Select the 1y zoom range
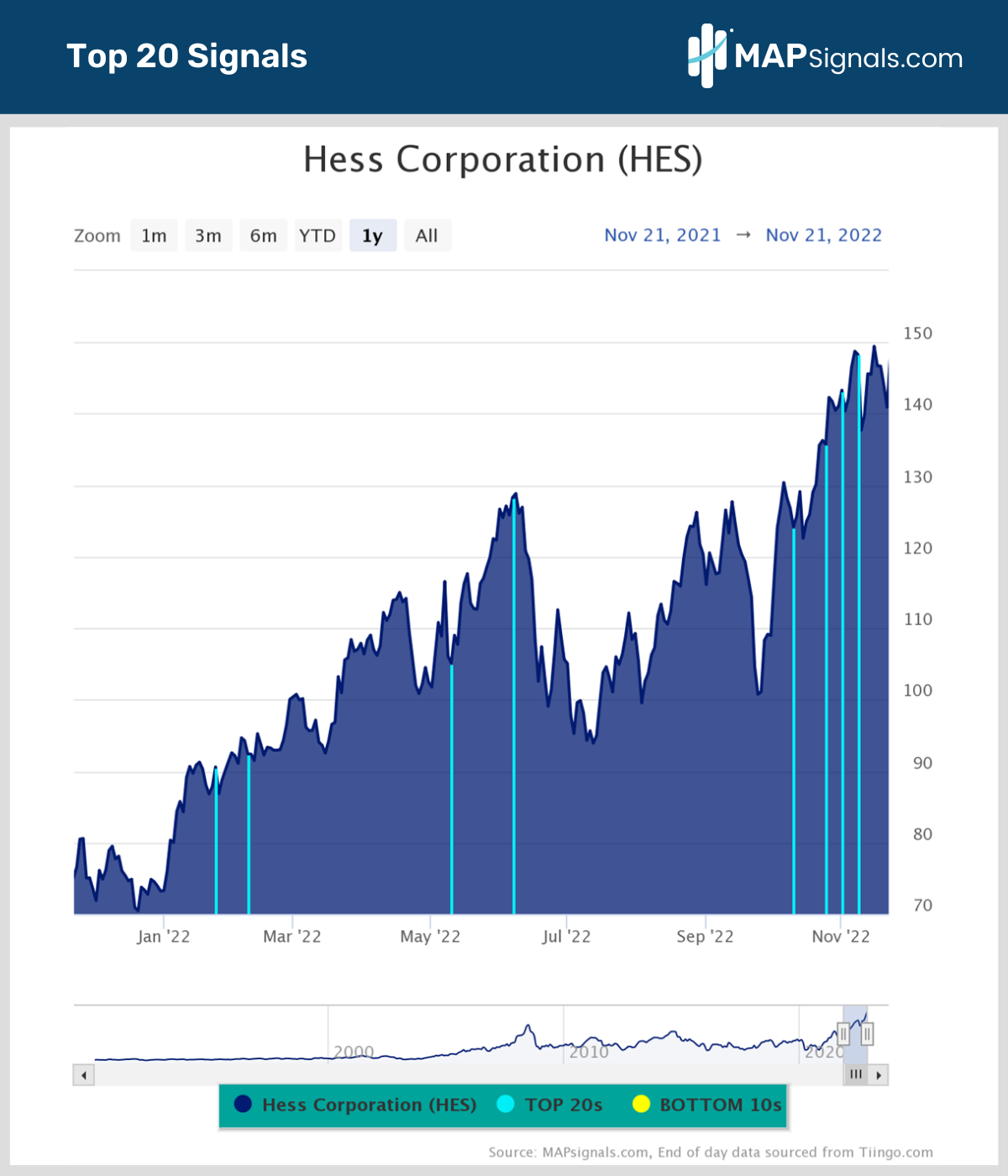This screenshot has height=1176, width=1008. tap(373, 236)
